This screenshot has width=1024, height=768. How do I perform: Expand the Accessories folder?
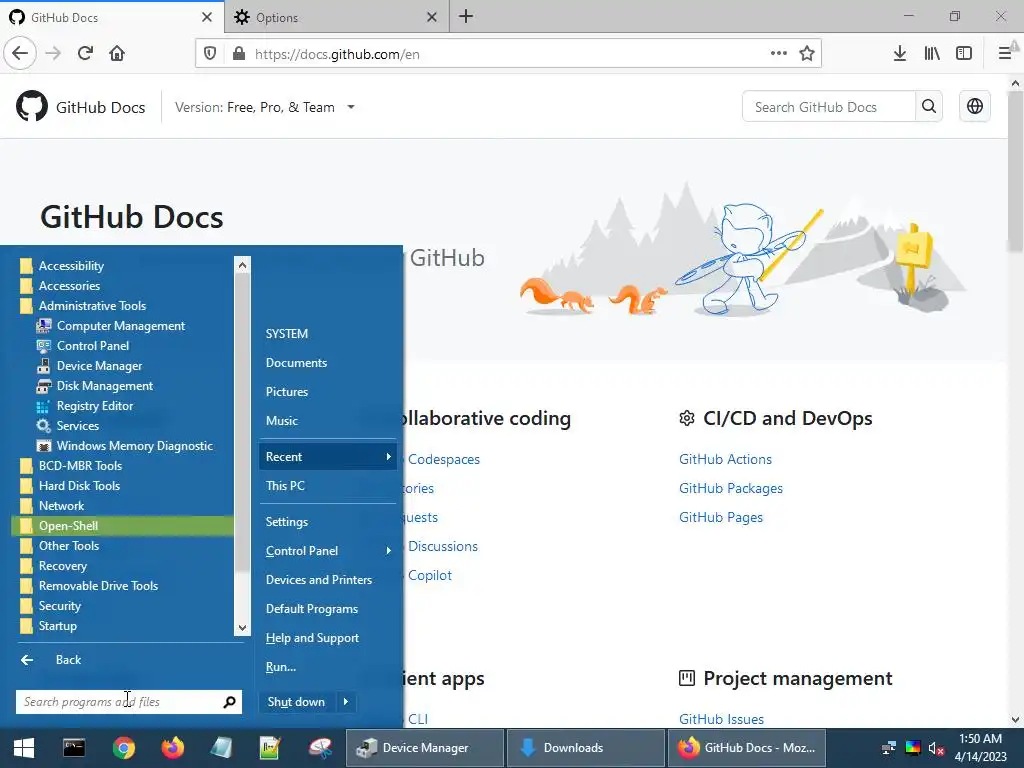pyautogui.click(x=69, y=286)
